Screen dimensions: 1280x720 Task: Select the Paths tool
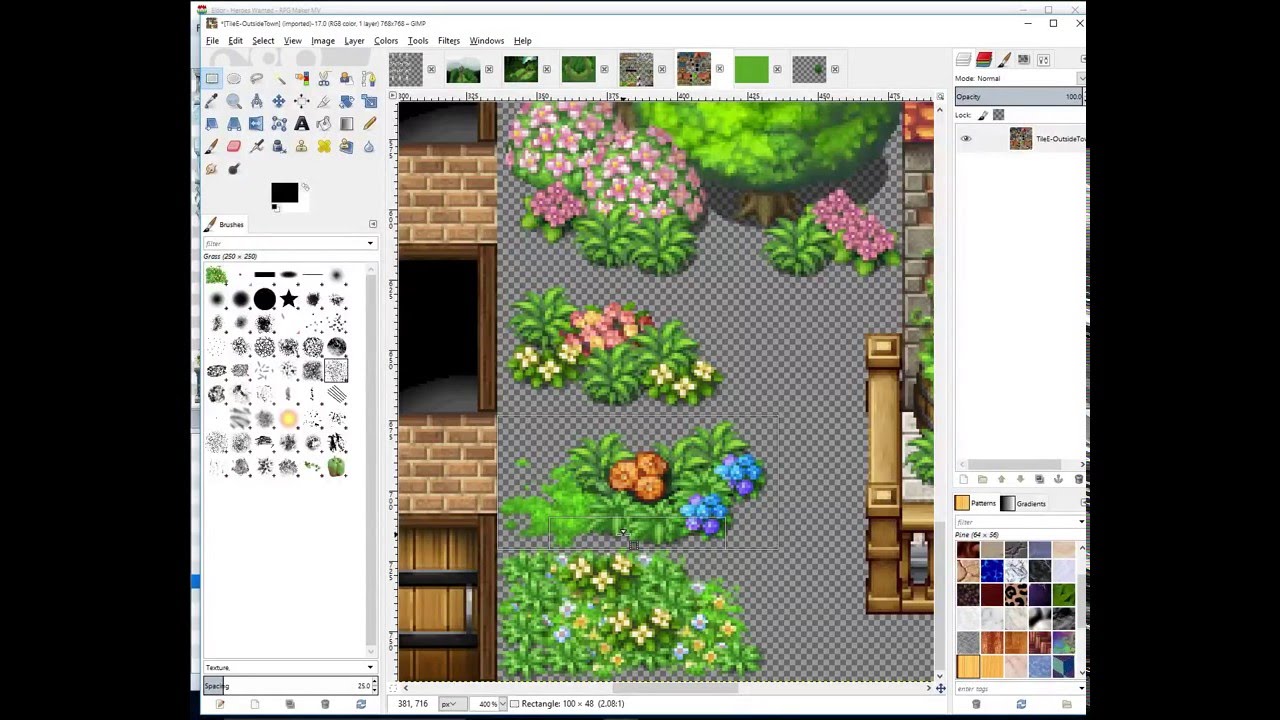pos(369,78)
